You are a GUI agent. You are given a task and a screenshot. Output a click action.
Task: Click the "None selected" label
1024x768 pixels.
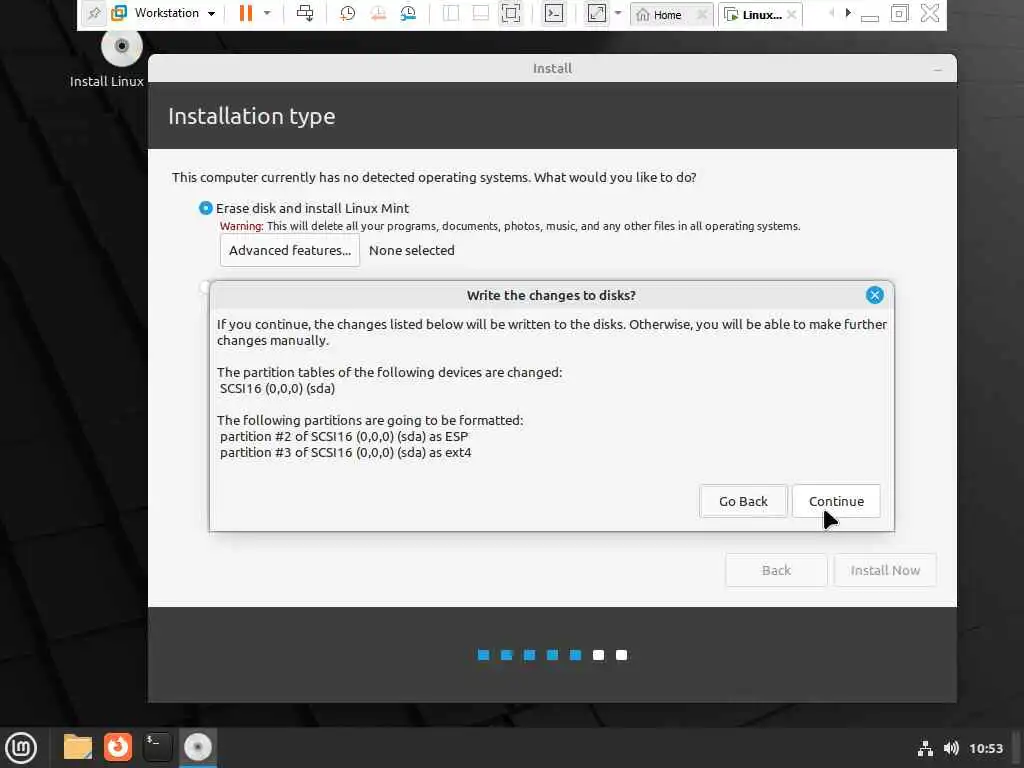411,250
